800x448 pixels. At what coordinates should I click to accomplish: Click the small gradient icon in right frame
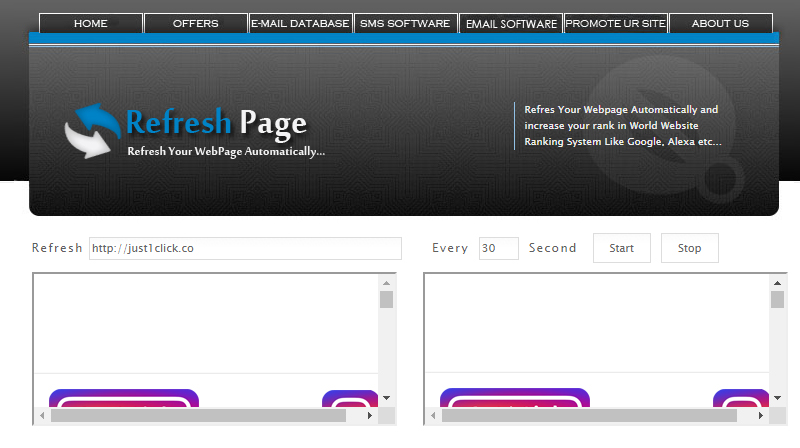[741, 399]
